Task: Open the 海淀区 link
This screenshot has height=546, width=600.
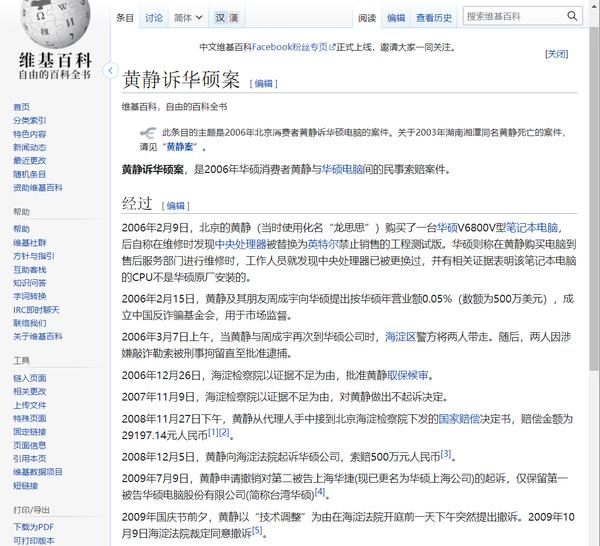Action: [400, 337]
